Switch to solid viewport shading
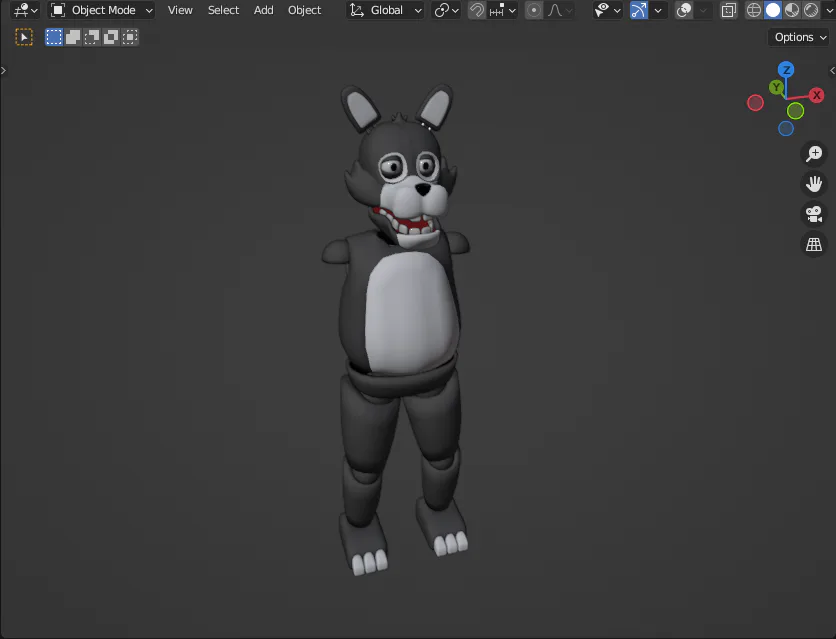 (773, 10)
